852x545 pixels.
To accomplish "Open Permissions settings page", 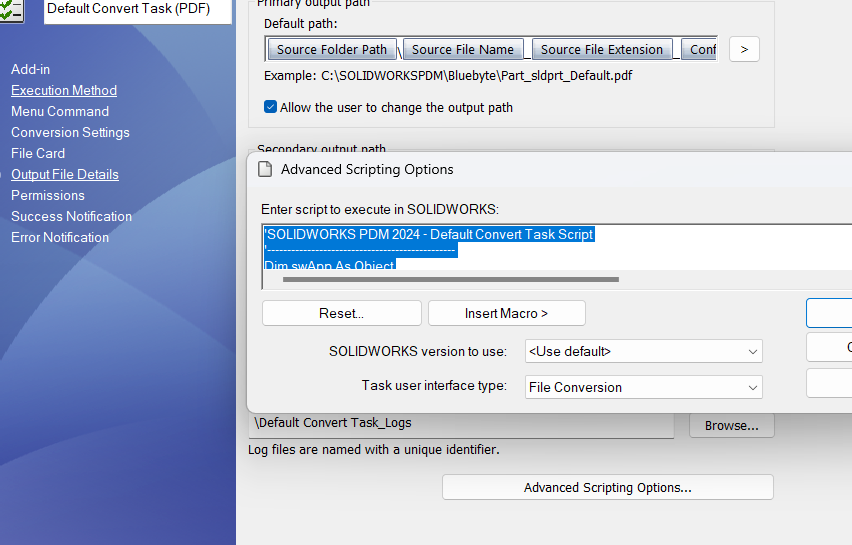I will coord(48,196).
